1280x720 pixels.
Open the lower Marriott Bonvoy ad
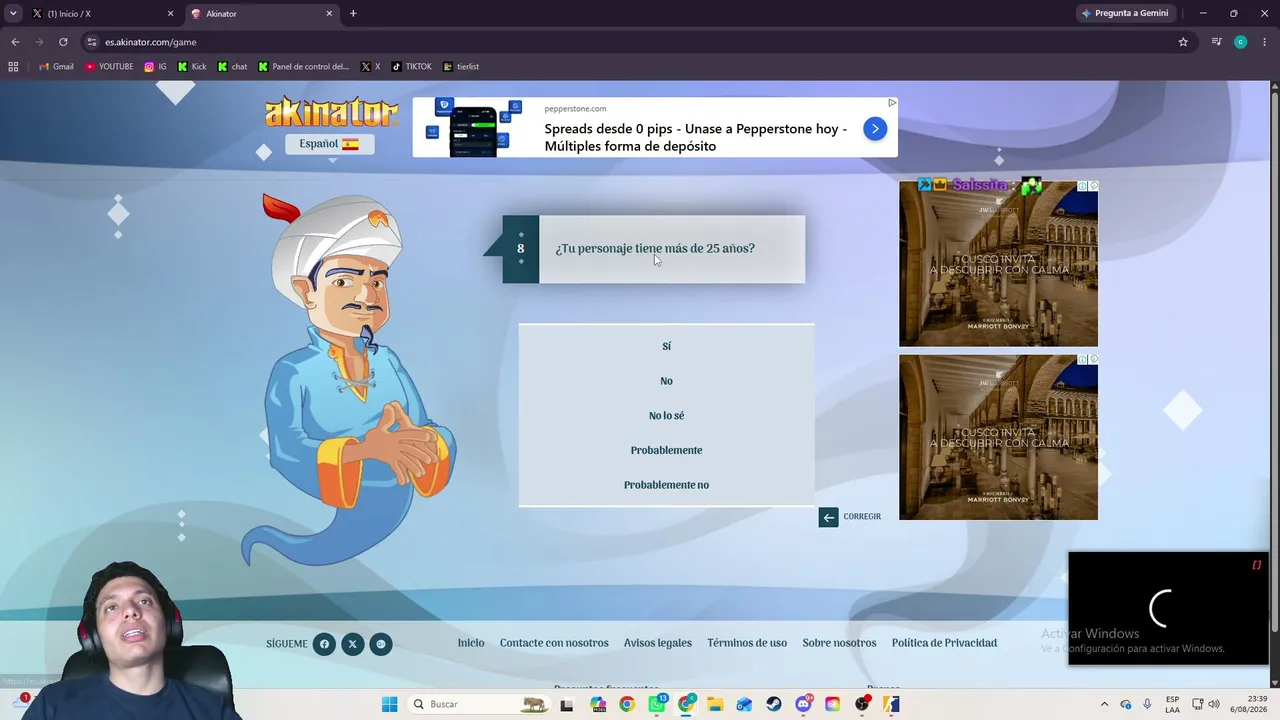pyautogui.click(x=998, y=437)
